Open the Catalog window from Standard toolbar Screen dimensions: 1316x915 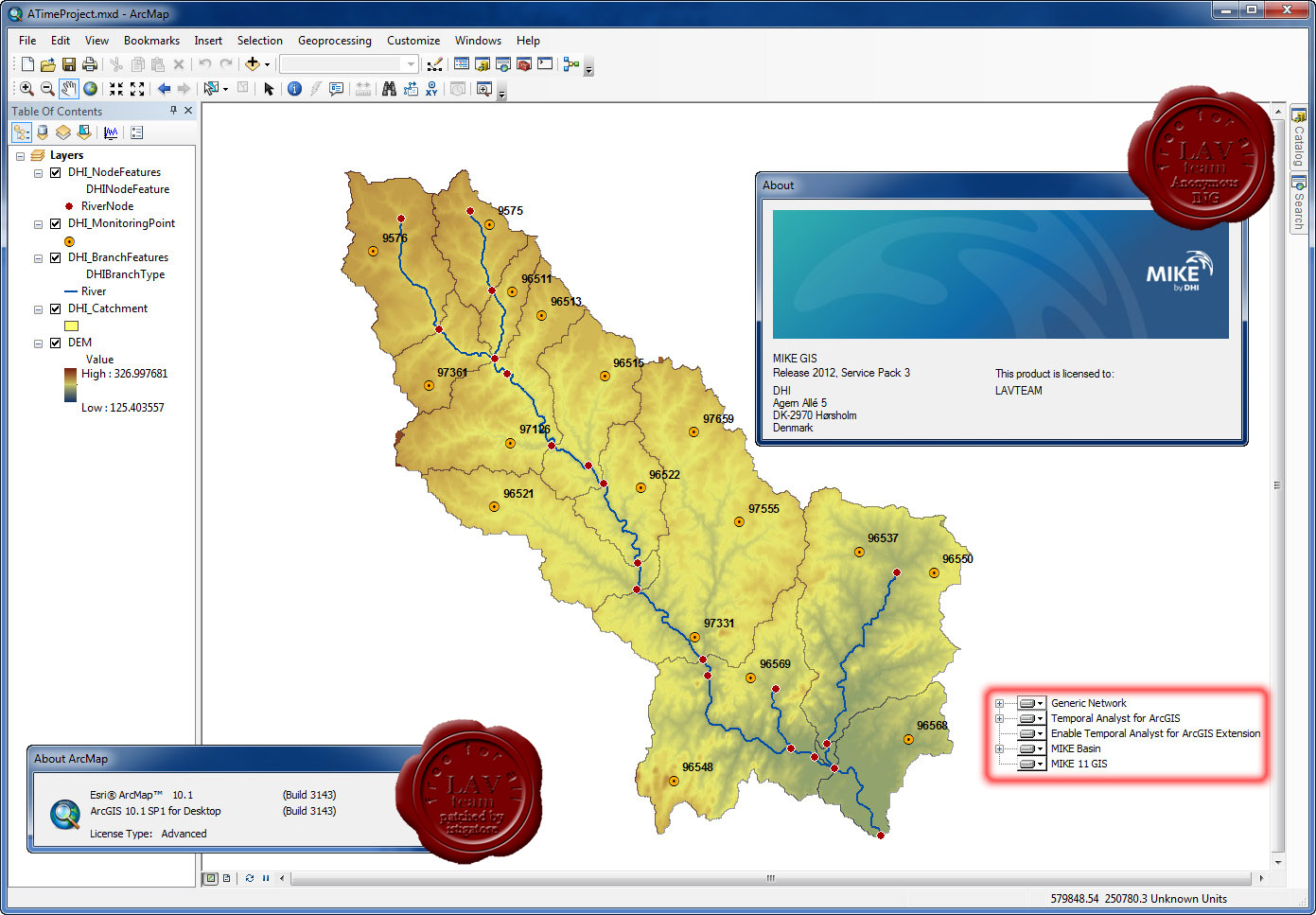click(482, 64)
